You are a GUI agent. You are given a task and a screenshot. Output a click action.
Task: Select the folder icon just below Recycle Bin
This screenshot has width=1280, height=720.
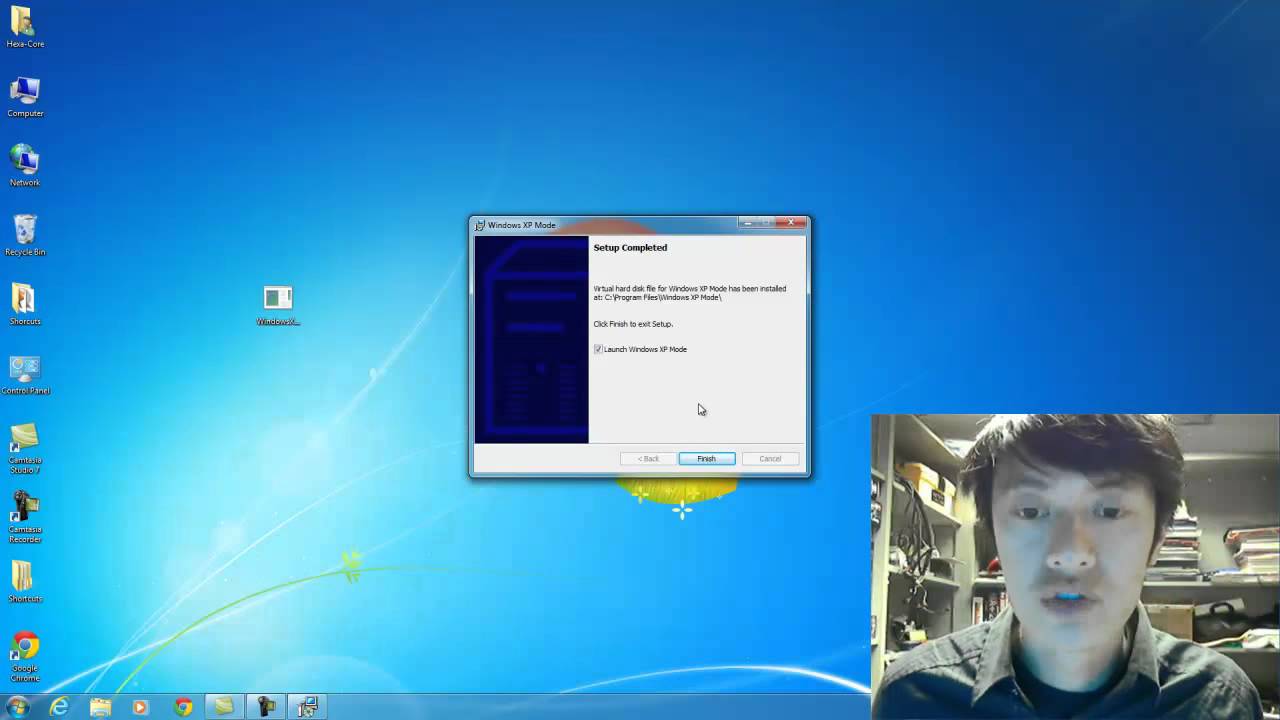tap(25, 305)
